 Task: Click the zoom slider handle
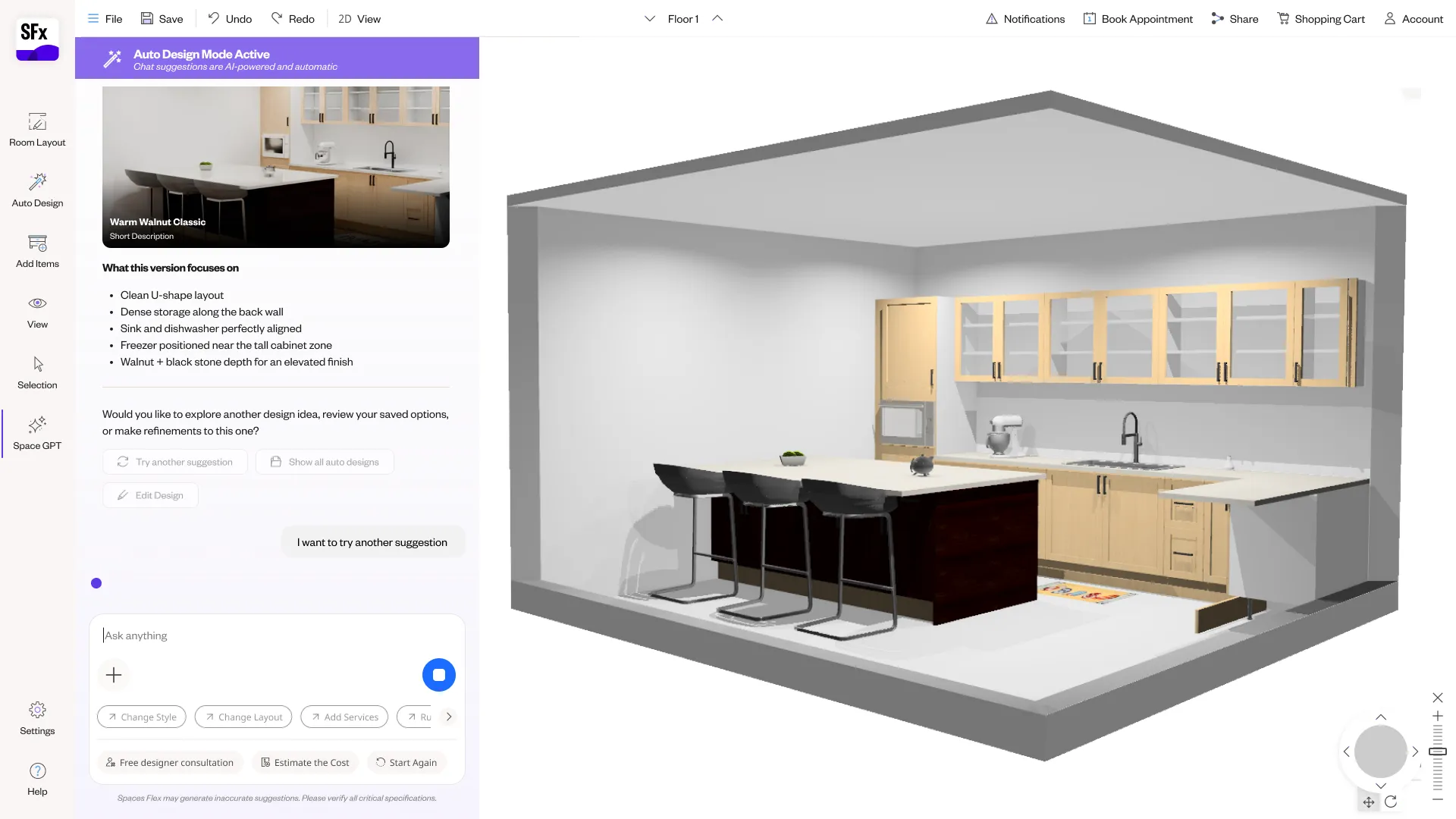pyautogui.click(x=1438, y=752)
